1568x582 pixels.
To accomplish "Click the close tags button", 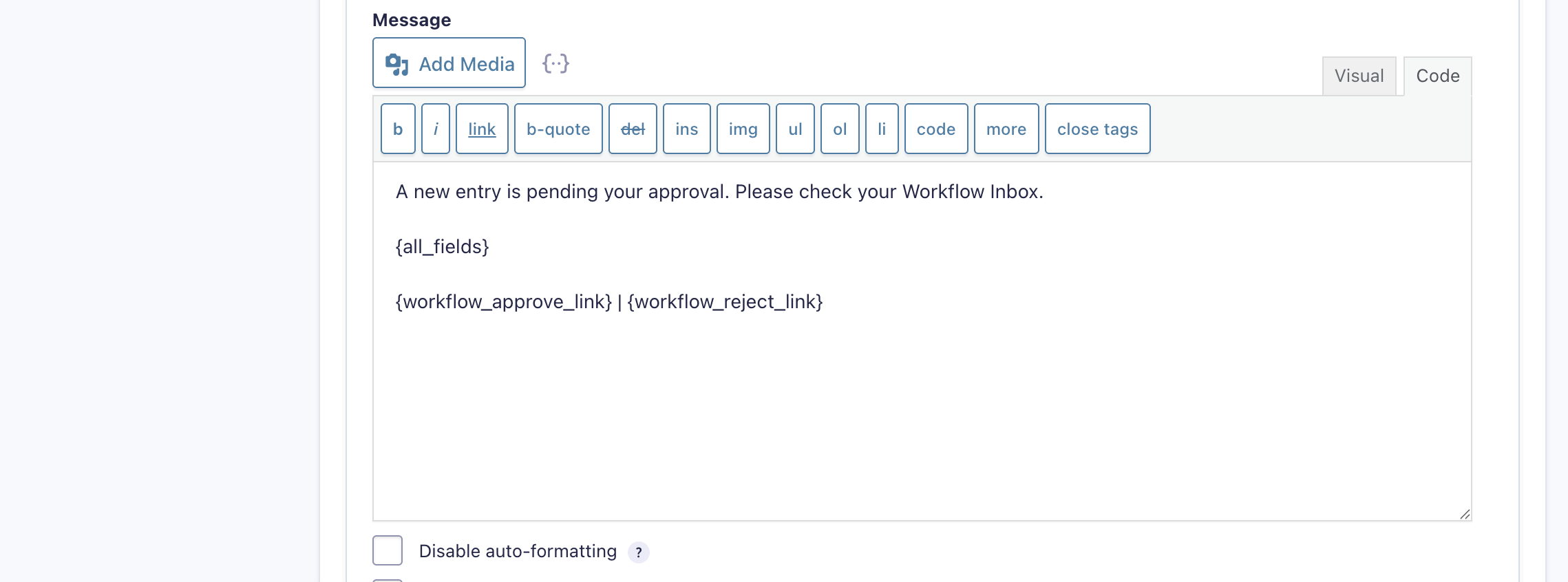I will tap(1097, 129).
